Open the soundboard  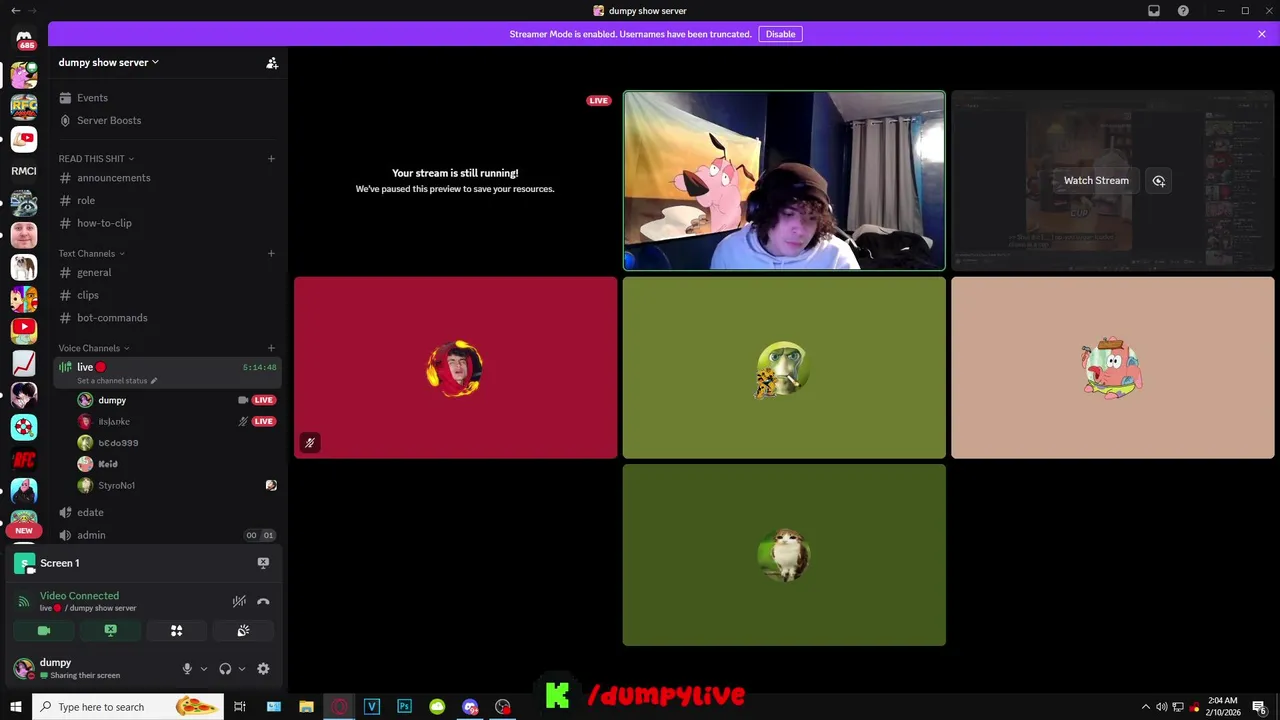tap(243, 631)
